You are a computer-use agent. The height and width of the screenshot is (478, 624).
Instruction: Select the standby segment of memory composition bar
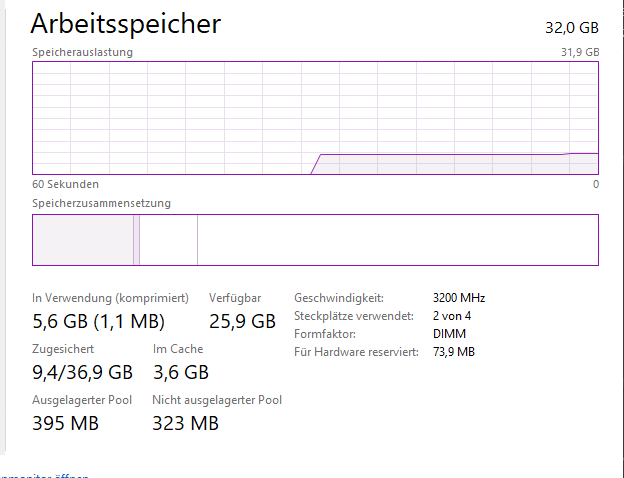168,240
